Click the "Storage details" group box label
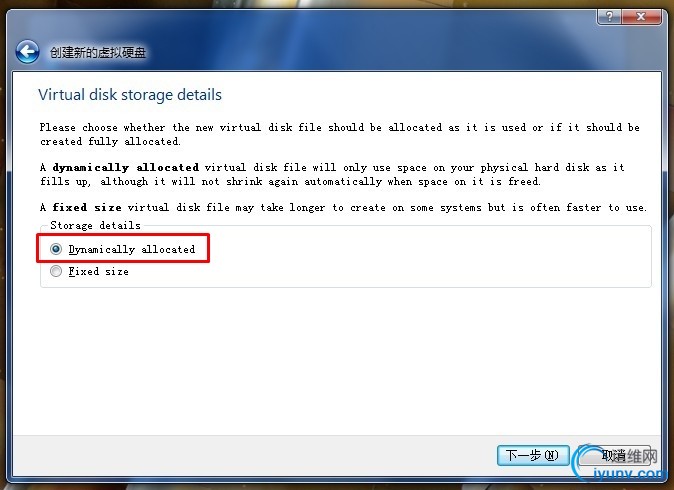The width and height of the screenshot is (674, 490). coord(95,225)
